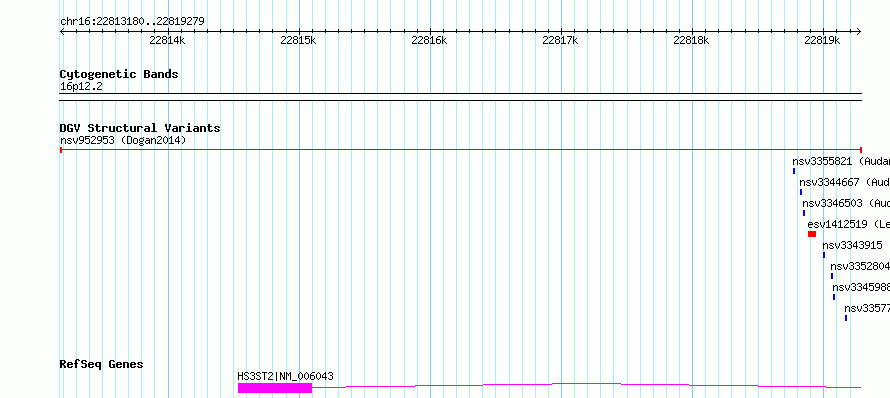Open the esv1412519 variant label
This screenshot has width=890, height=398.
[848, 224]
